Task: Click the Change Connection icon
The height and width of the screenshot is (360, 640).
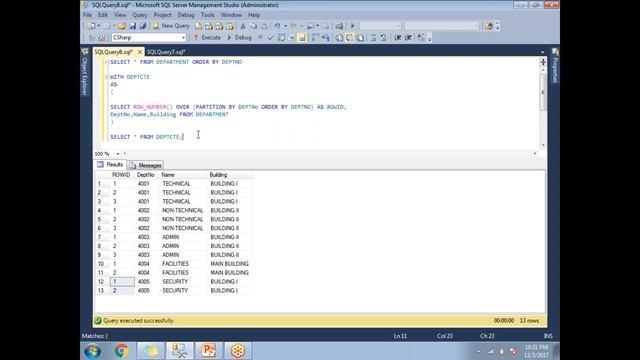Action: [102, 38]
